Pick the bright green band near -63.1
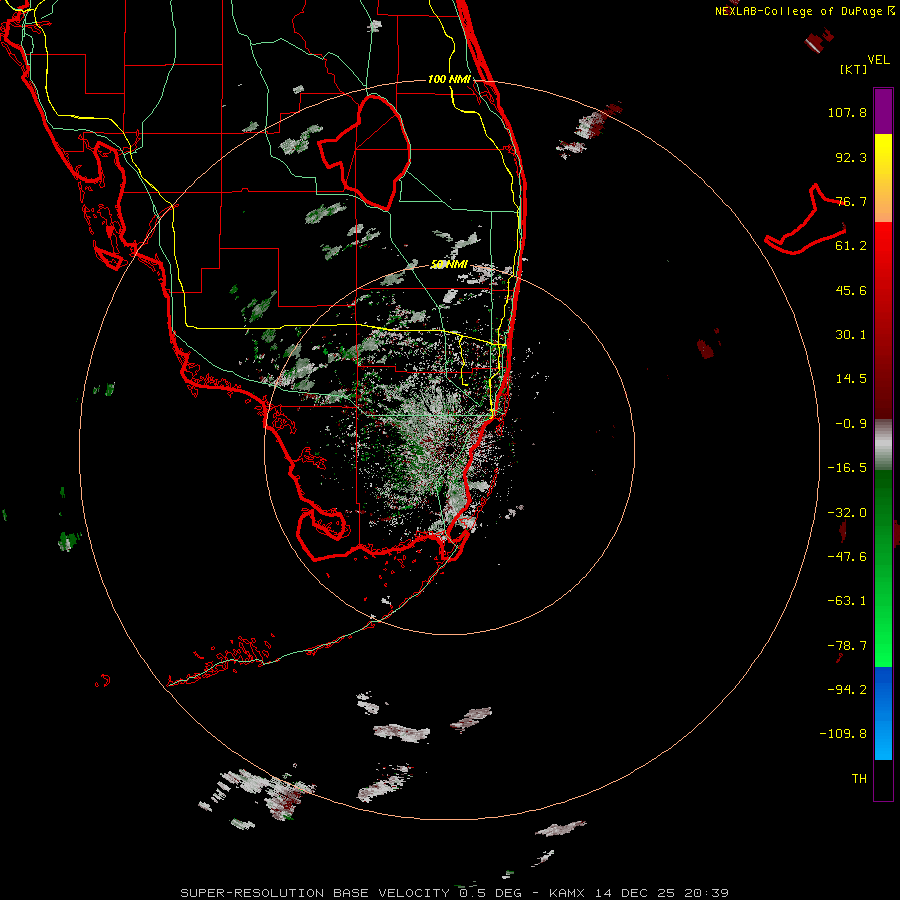The width and height of the screenshot is (900, 900). 883,603
